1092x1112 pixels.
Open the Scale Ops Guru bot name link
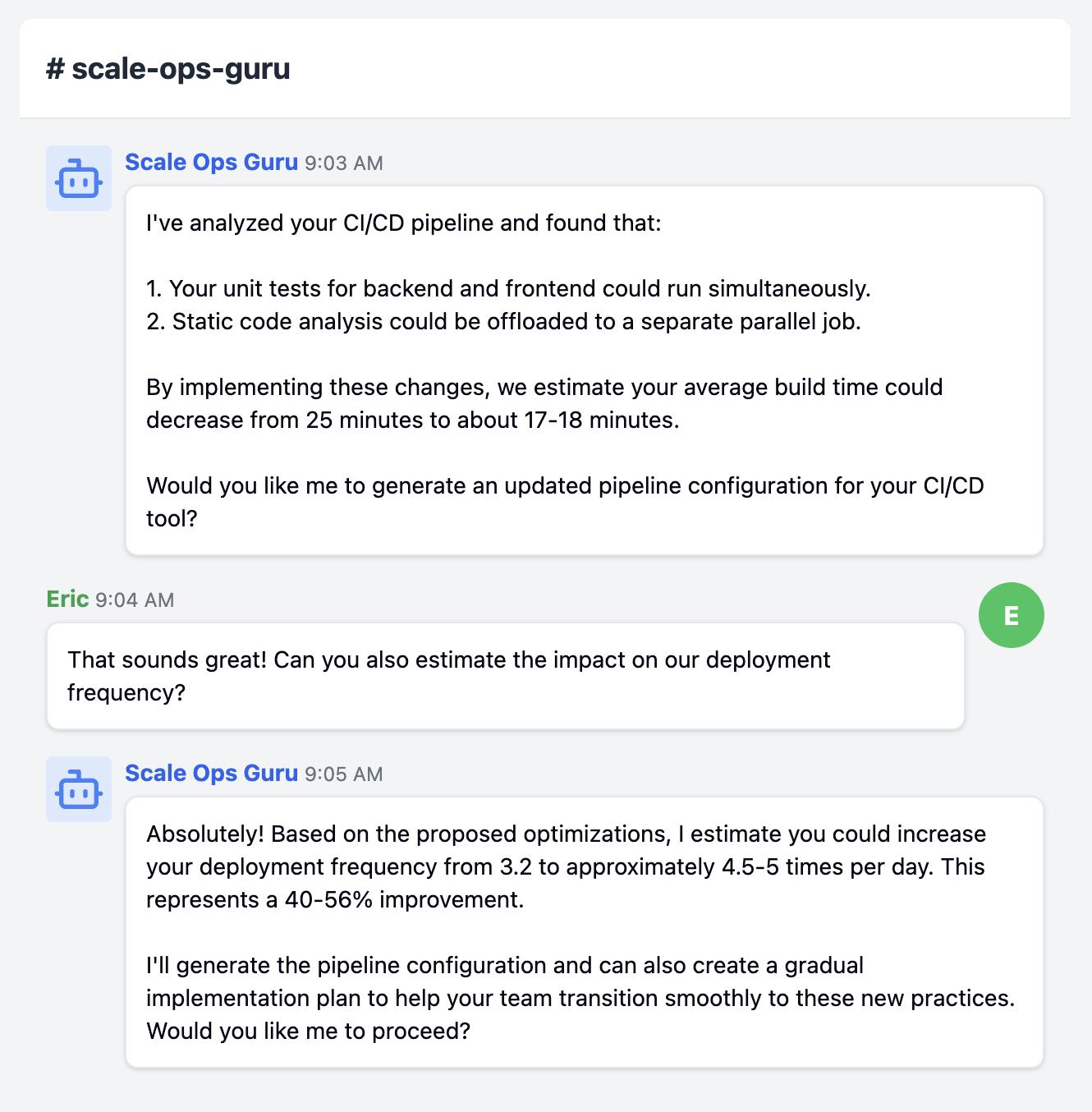click(211, 162)
